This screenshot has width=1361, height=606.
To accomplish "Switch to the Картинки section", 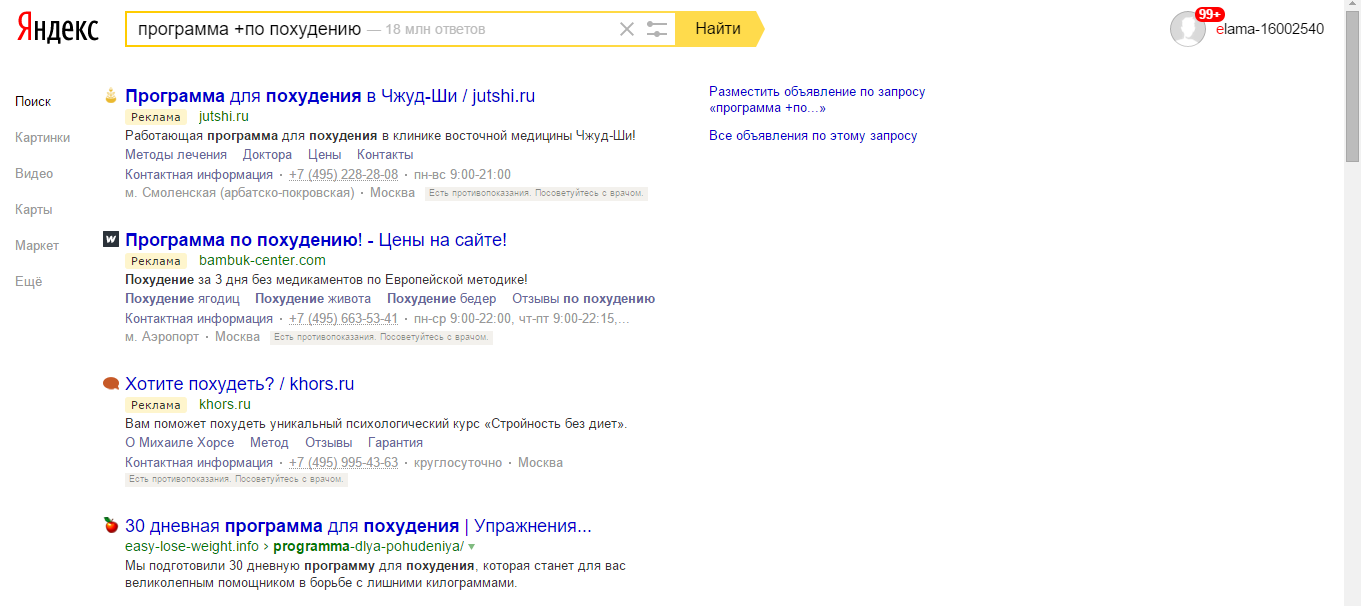I will tap(41, 137).
